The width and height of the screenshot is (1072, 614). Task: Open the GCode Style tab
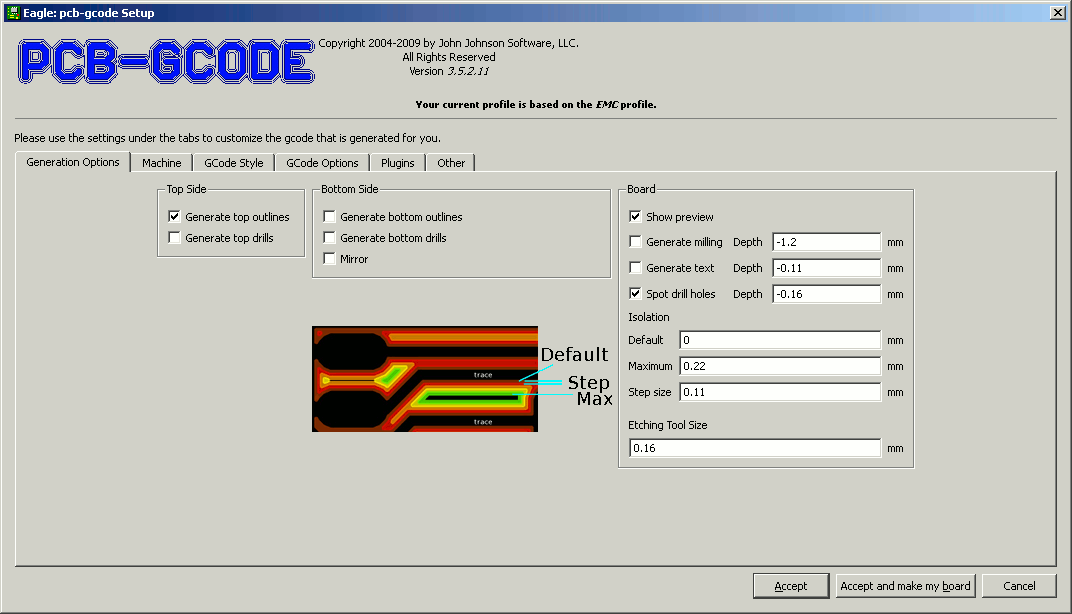pyautogui.click(x=233, y=163)
